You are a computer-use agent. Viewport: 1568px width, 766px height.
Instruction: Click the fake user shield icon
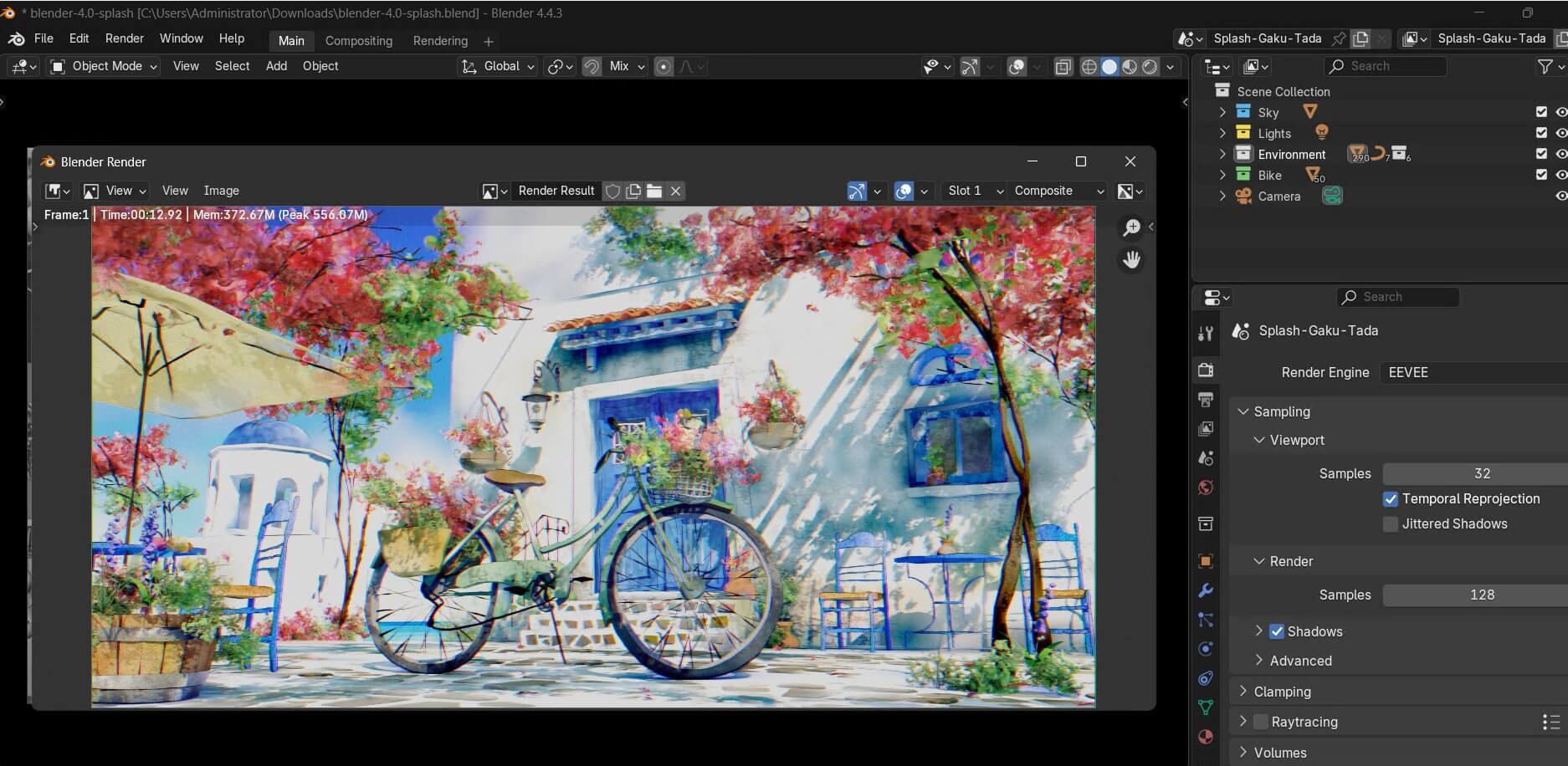tap(612, 191)
